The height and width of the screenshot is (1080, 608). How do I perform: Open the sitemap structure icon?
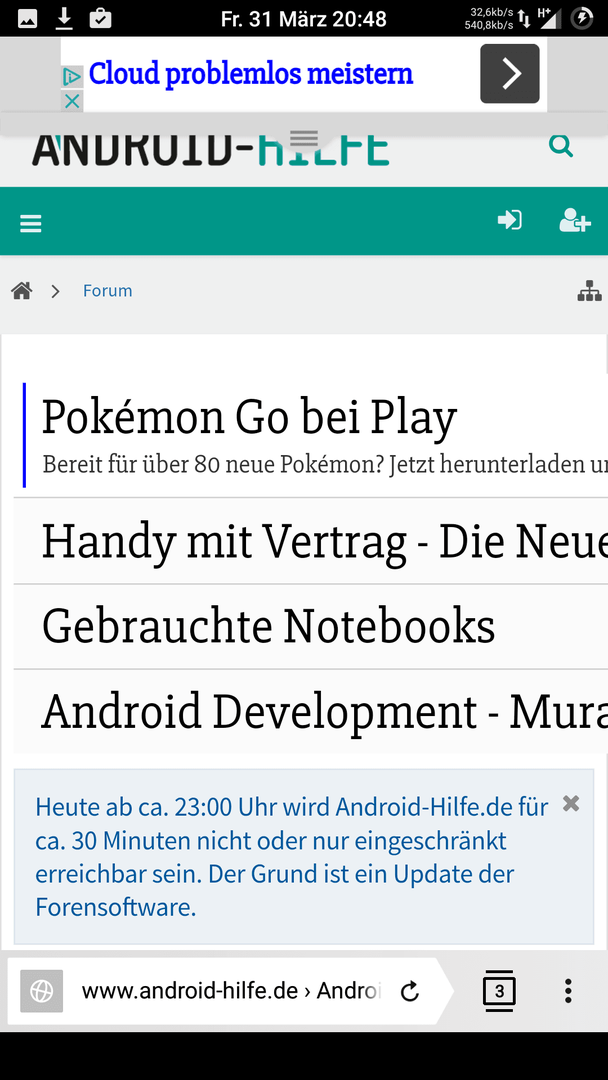pyautogui.click(x=589, y=291)
